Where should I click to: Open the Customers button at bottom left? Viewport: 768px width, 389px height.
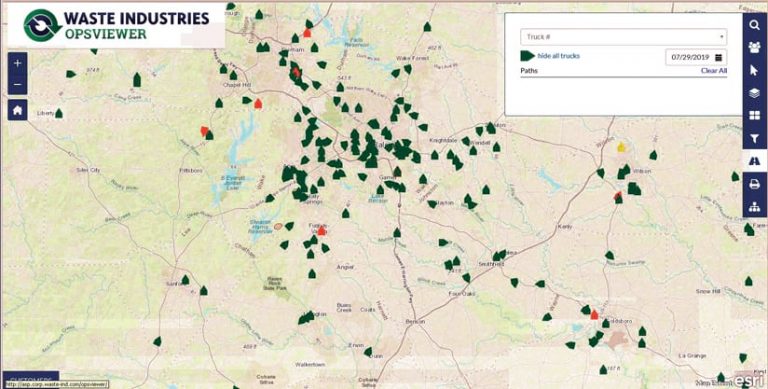[30, 379]
